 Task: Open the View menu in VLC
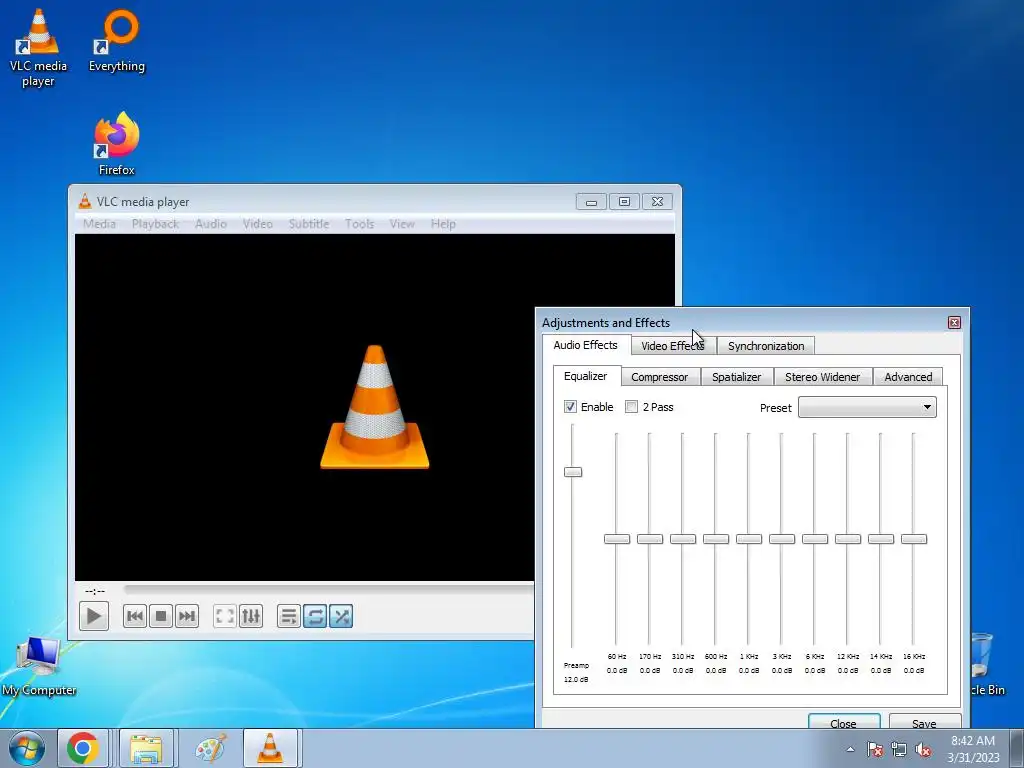point(402,224)
